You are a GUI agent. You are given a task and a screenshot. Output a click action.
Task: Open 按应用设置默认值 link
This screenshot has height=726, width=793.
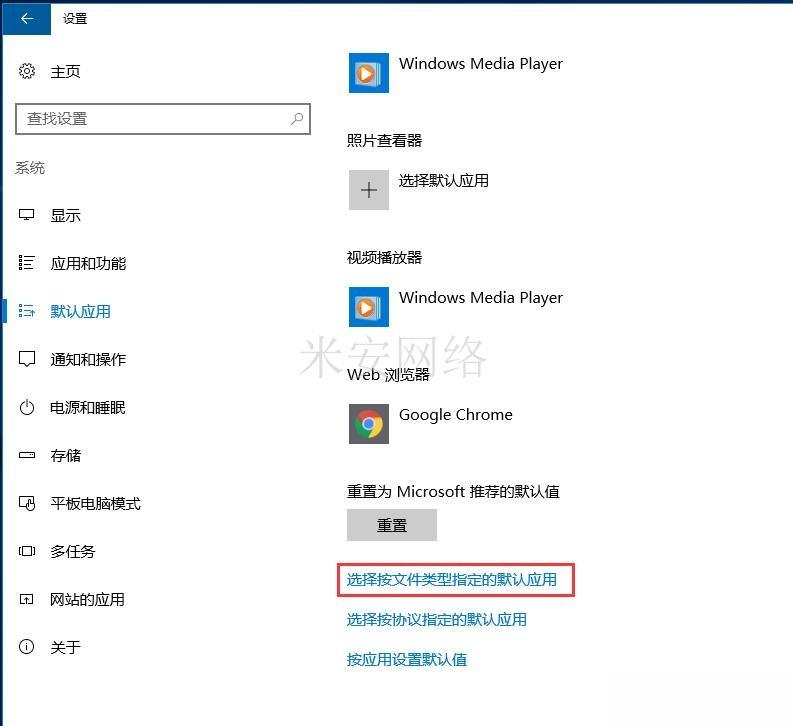(407, 660)
